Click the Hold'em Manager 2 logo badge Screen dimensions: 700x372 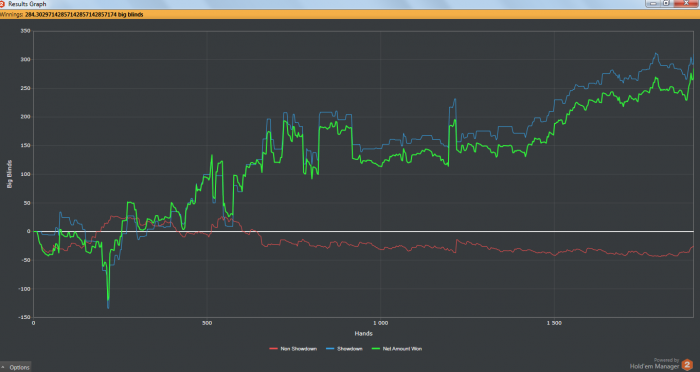[687, 364]
